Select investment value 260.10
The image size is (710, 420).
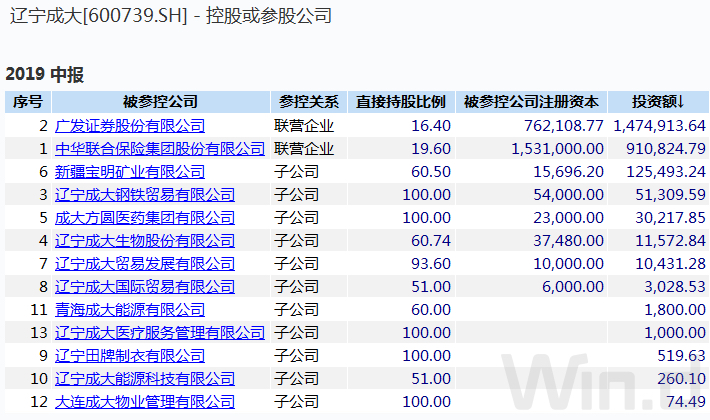[681, 379]
